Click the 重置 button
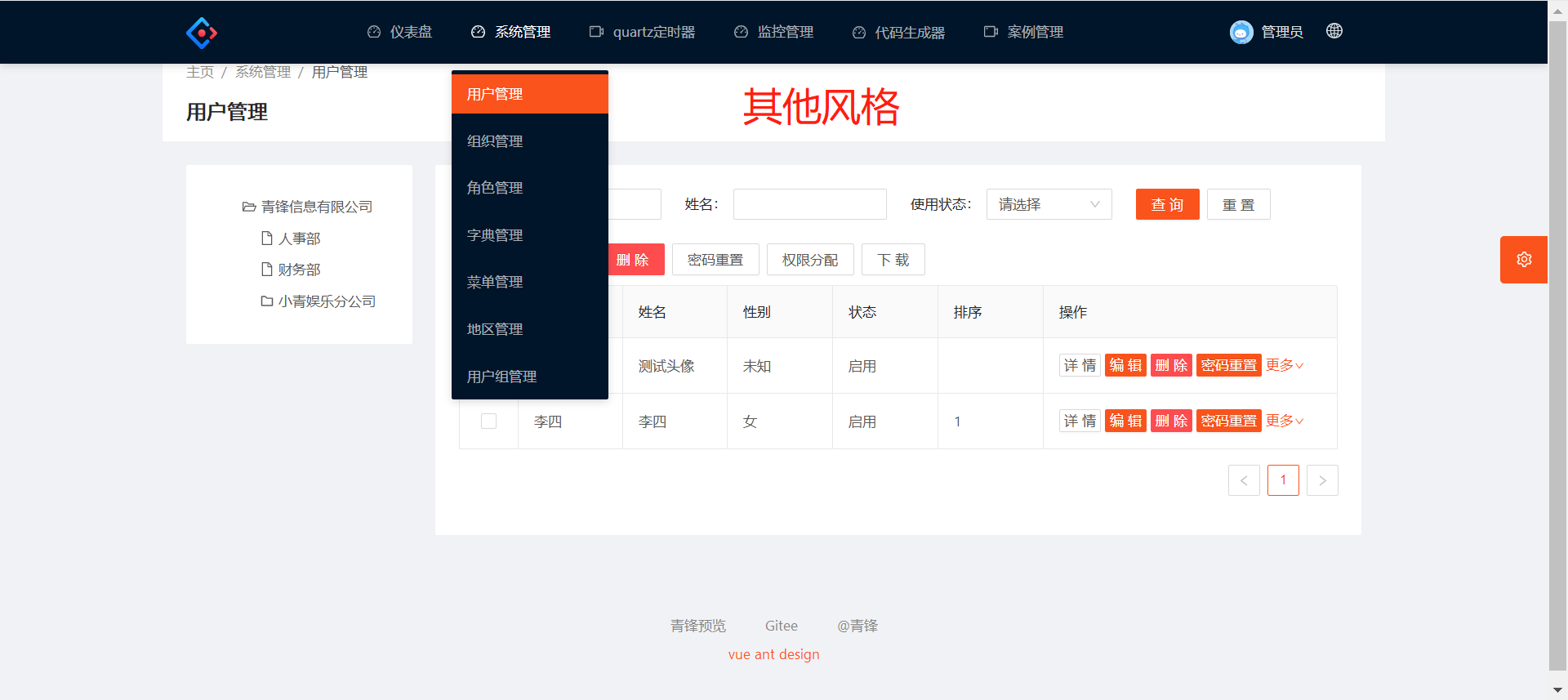This screenshot has width=1568, height=700. 1238,204
